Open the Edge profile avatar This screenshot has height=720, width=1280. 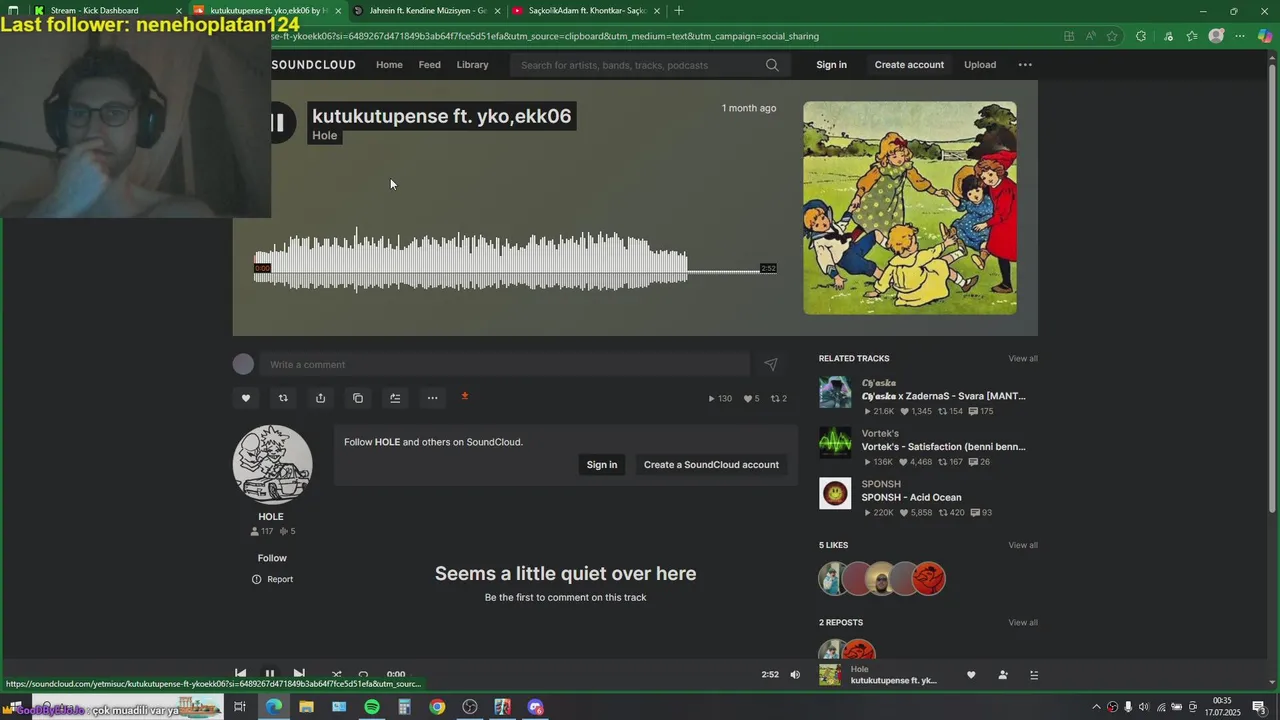click(1216, 36)
